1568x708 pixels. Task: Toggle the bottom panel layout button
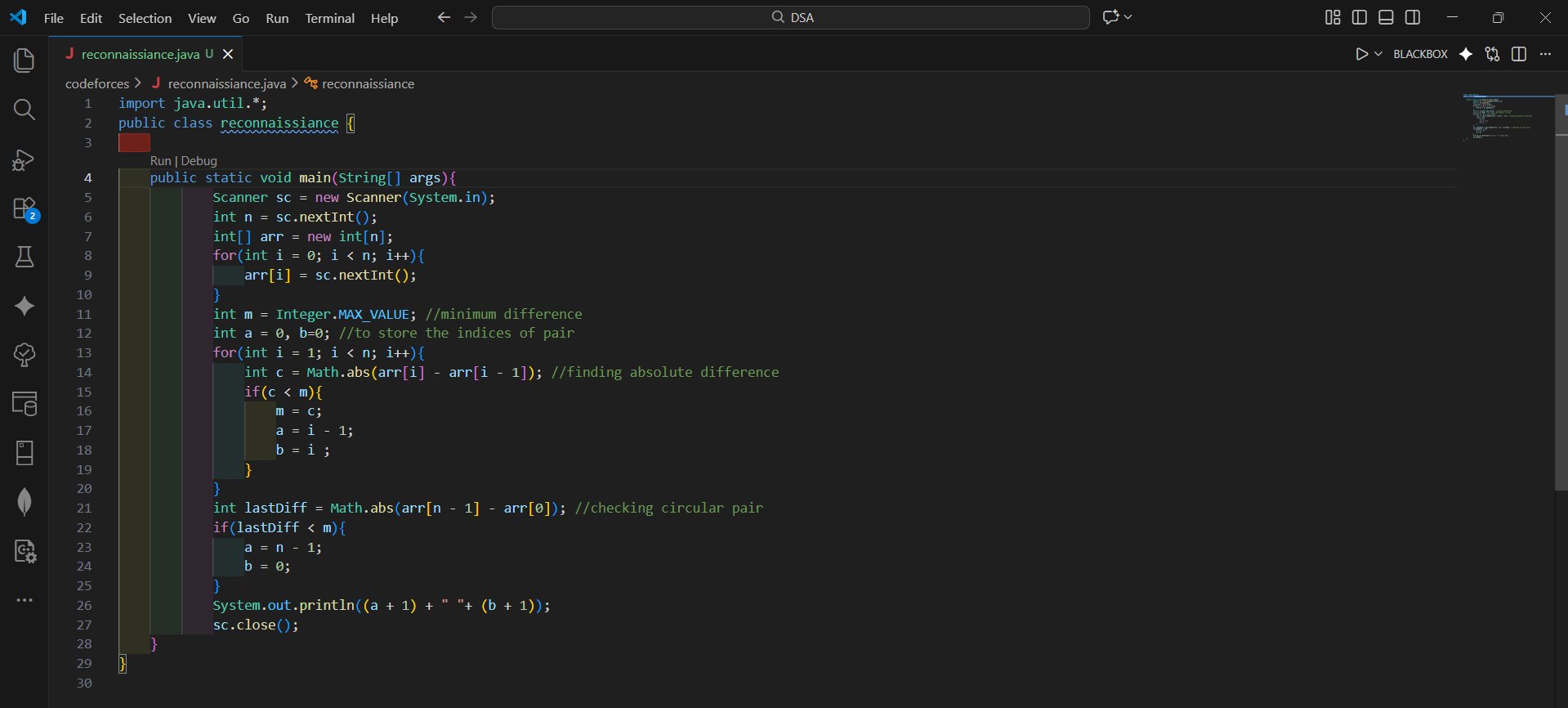click(1386, 17)
